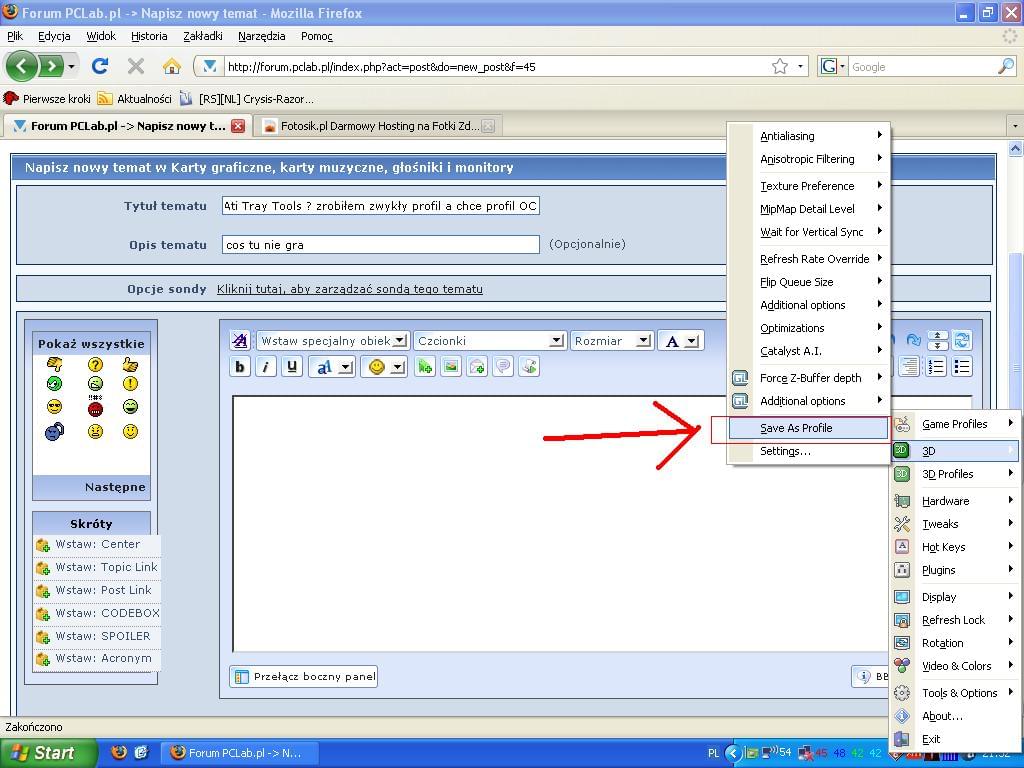This screenshot has width=1024, height=768.
Task: Click the insert image icon in editor
Action: (x=451, y=367)
